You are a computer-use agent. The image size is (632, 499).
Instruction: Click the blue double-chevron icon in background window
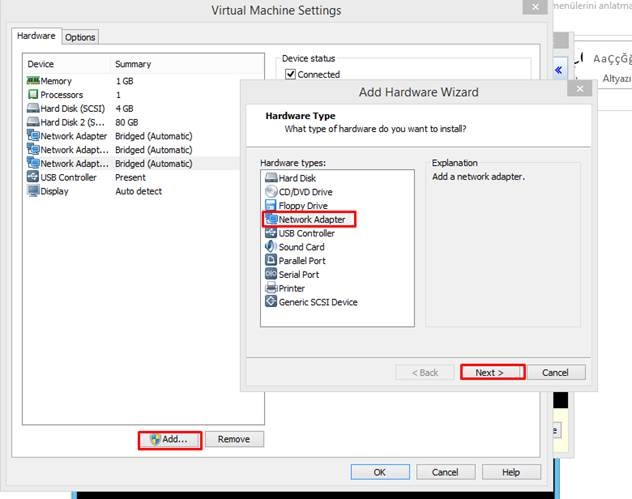[559, 70]
